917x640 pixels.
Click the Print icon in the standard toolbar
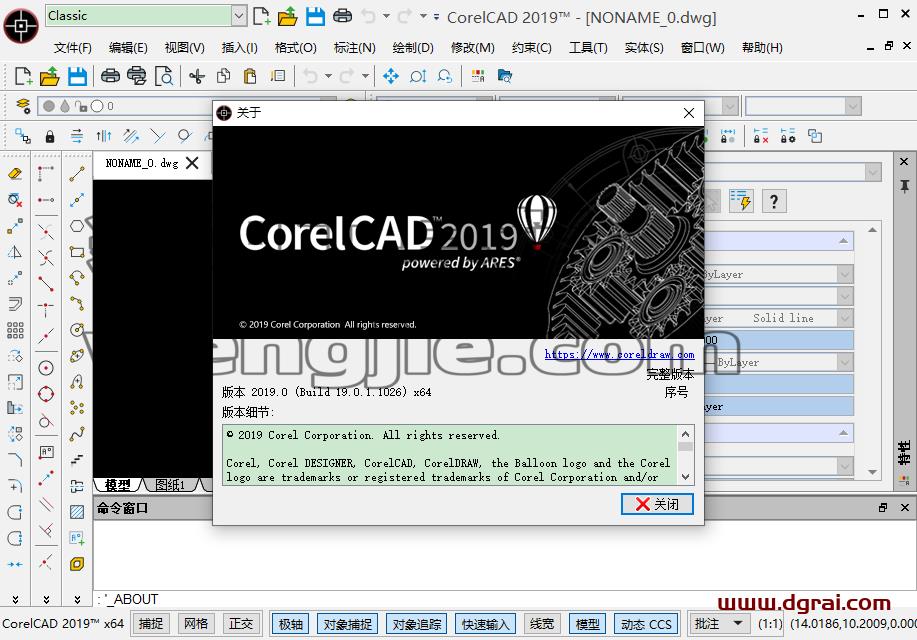(110, 76)
